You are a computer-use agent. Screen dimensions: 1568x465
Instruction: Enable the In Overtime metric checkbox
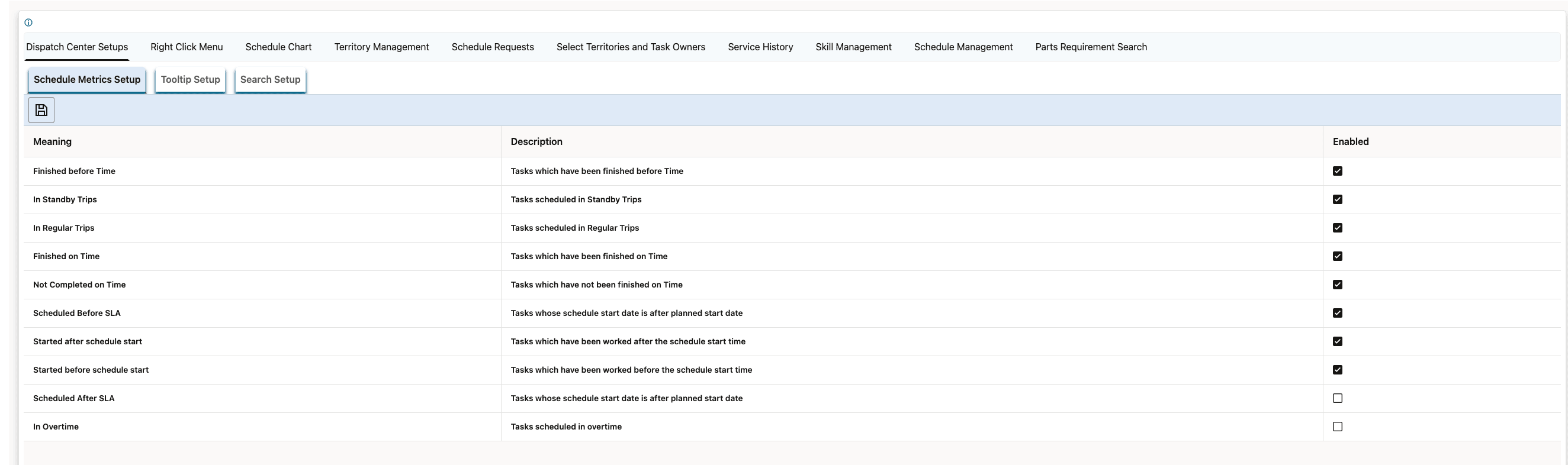click(1337, 427)
